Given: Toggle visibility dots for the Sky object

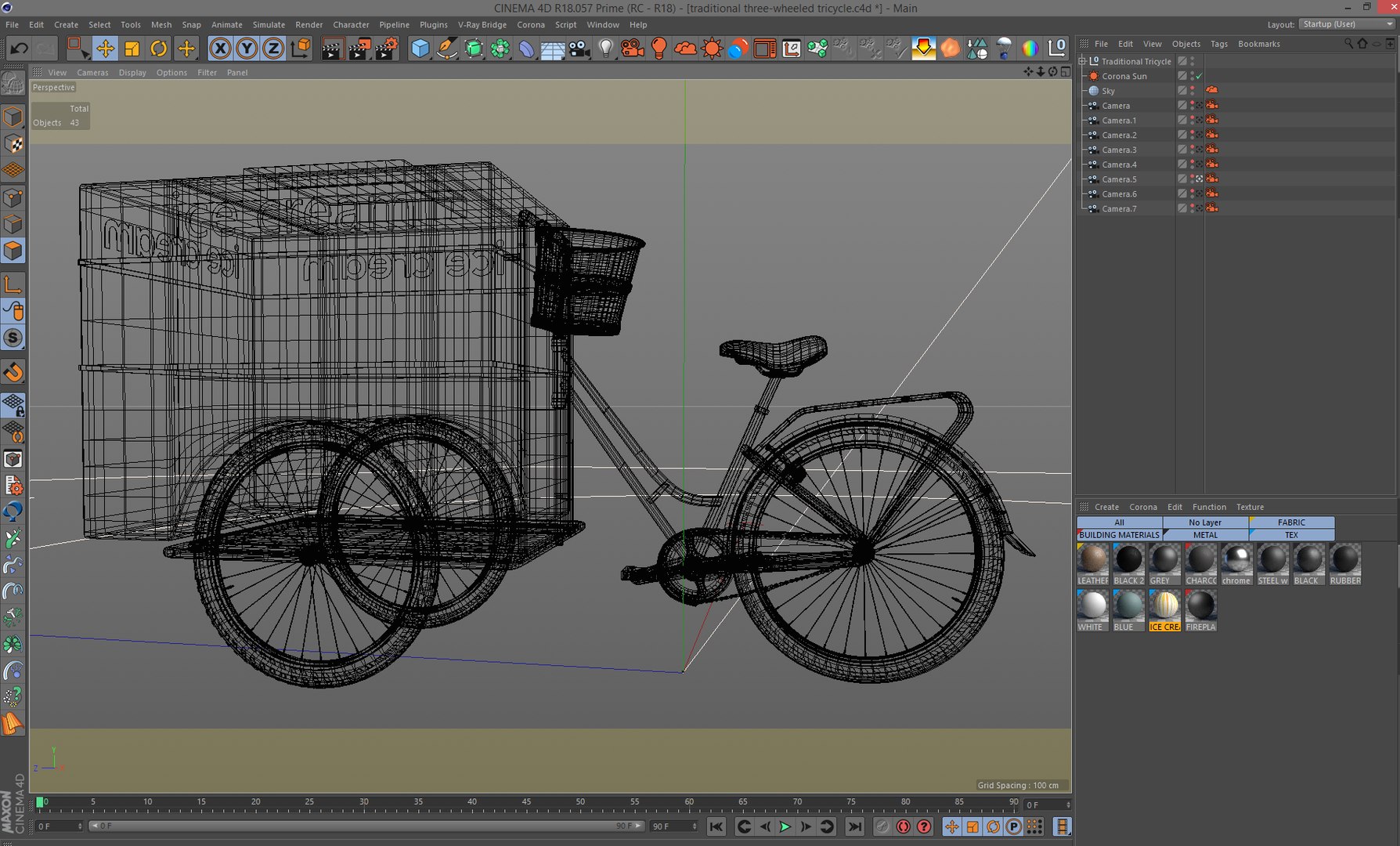Looking at the screenshot, I should coord(1192,91).
